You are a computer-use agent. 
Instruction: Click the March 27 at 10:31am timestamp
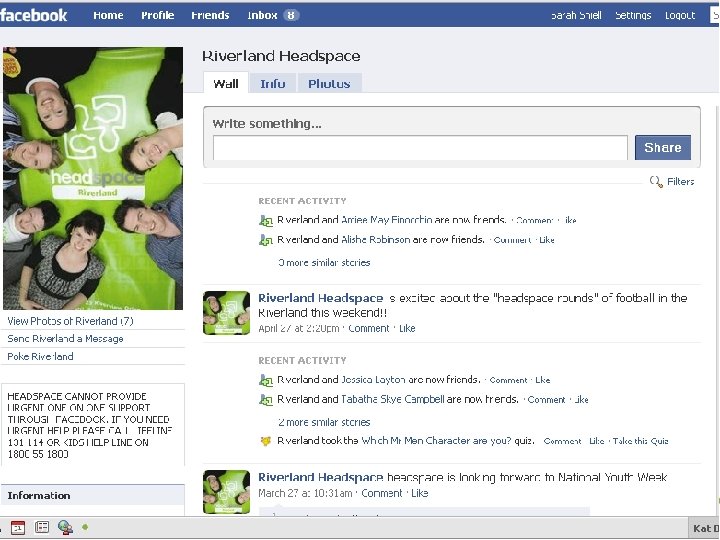[305, 493]
